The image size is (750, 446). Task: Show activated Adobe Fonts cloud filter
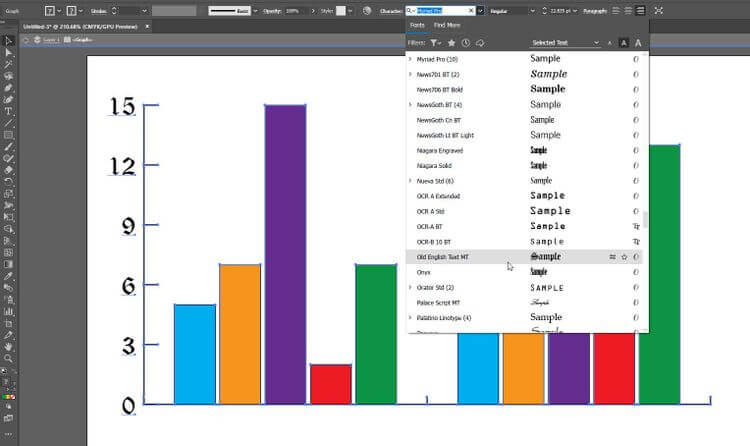[x=481, y=43]
